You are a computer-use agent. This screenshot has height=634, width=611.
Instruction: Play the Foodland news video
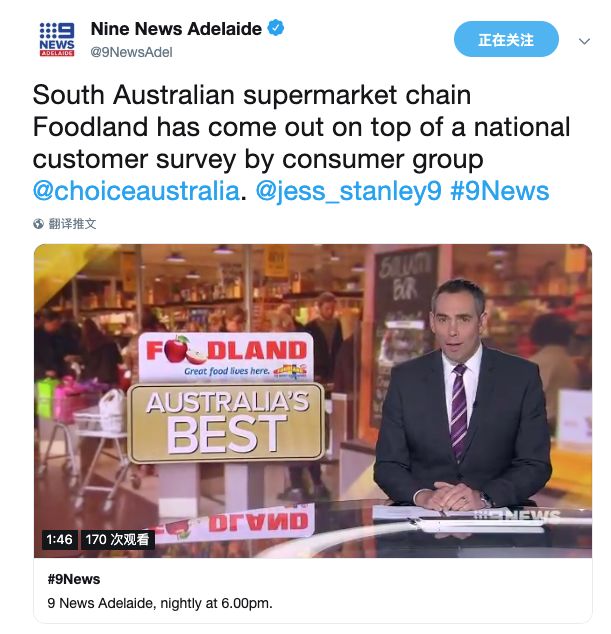click(313, 401)
